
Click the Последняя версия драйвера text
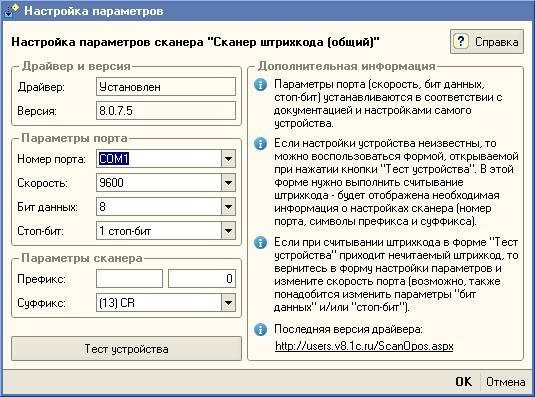click(x=348, y=329)
